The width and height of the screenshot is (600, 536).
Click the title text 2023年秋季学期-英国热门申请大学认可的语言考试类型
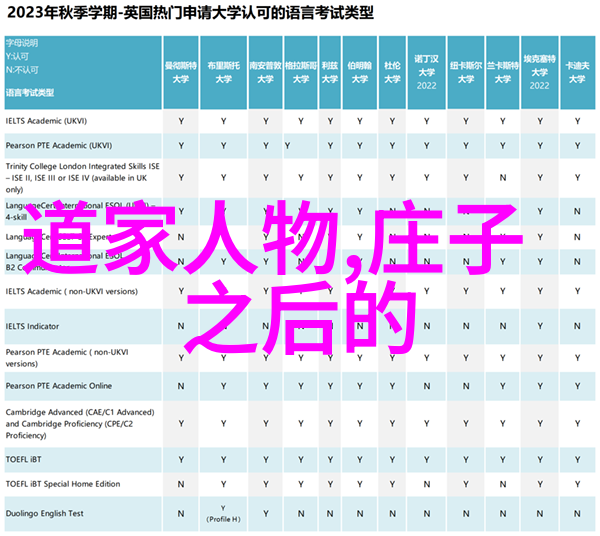(190, 13)
